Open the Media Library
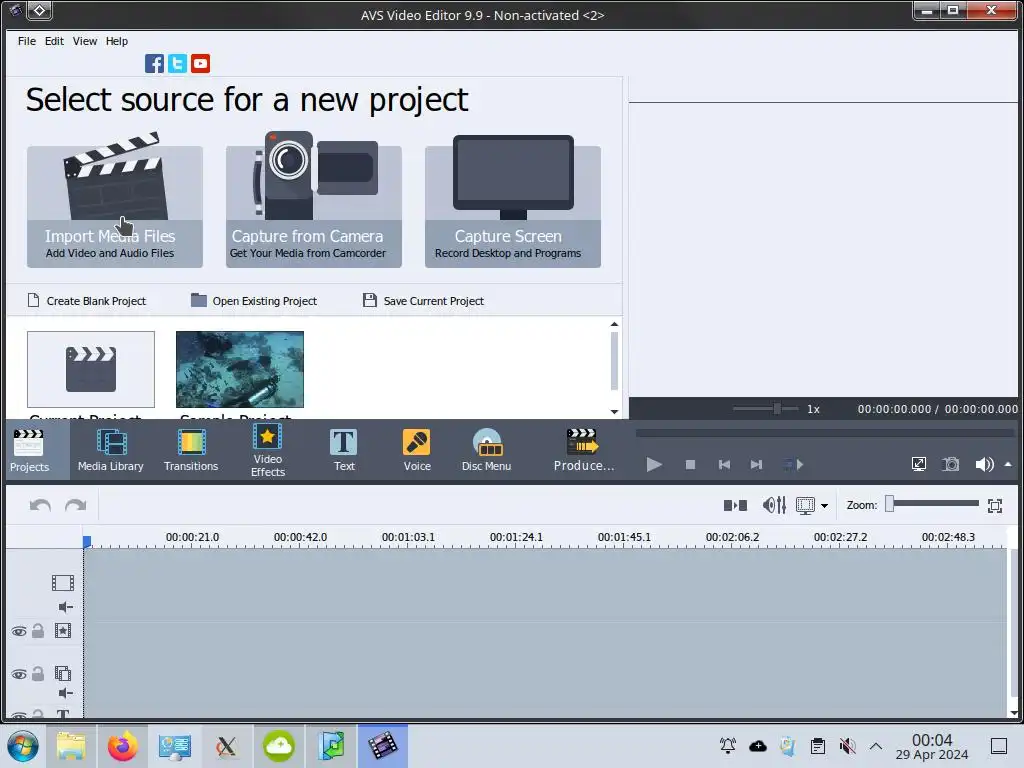Screen dimensions: 1024x768 tap(110, 451)
